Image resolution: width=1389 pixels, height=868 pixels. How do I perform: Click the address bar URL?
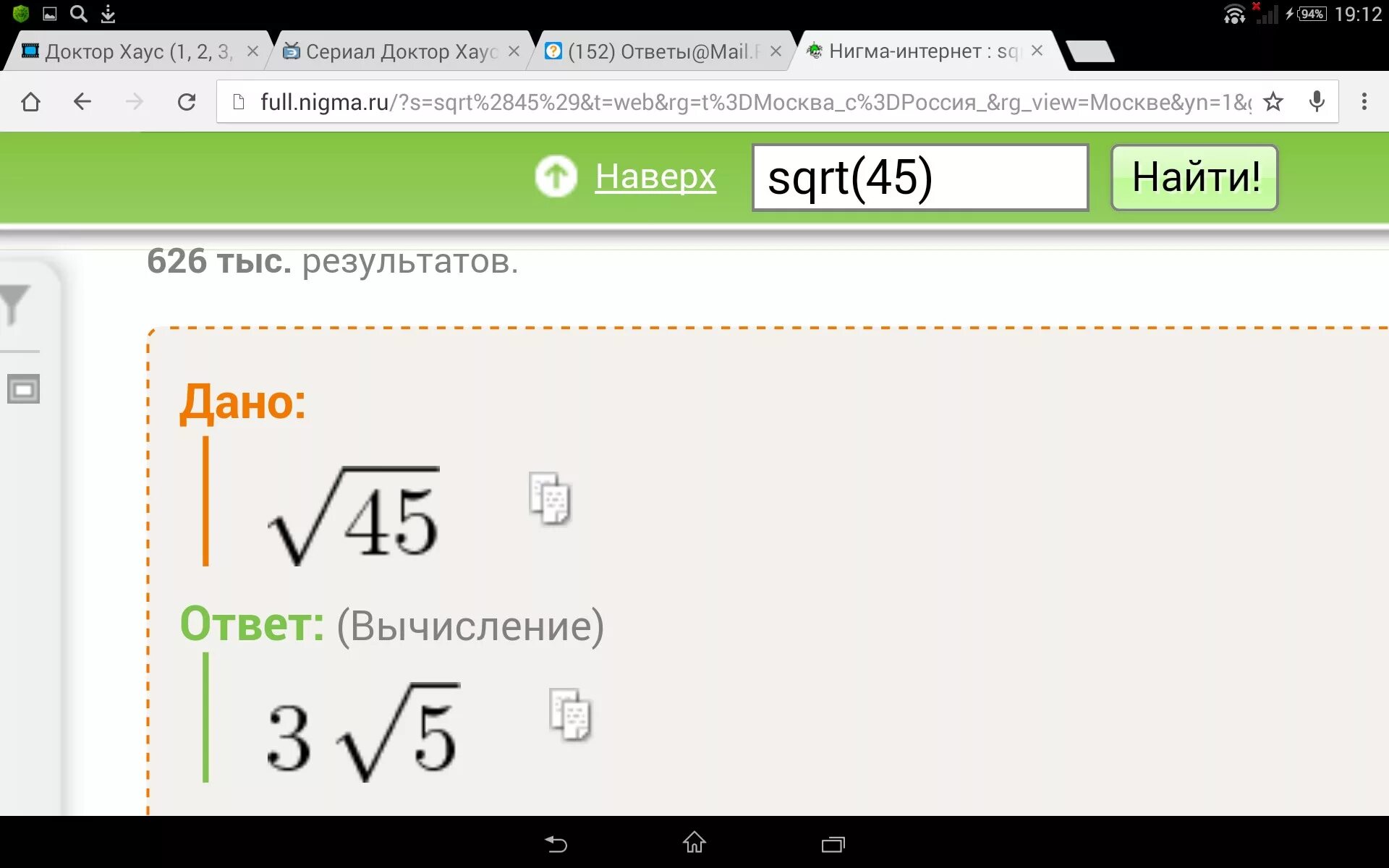coord(755,102)
